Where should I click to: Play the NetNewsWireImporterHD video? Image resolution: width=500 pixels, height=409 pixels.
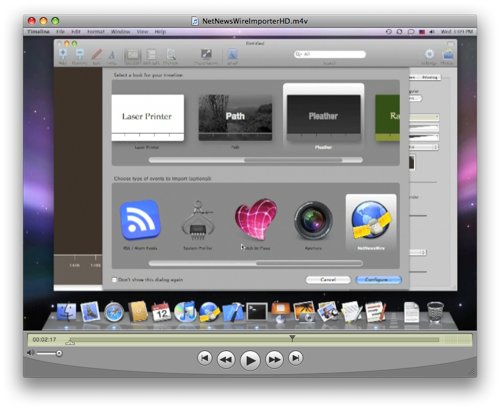coord(250,360)
